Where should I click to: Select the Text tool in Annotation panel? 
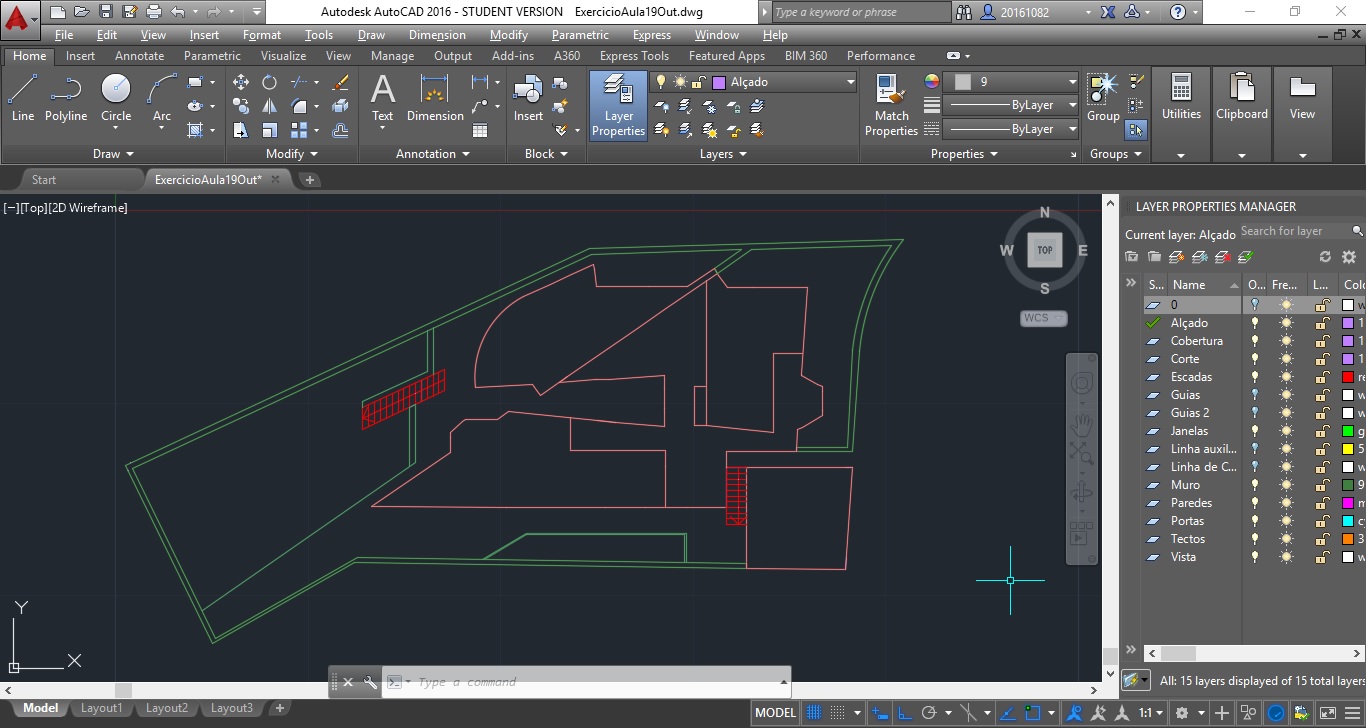(x=382, y=97)
